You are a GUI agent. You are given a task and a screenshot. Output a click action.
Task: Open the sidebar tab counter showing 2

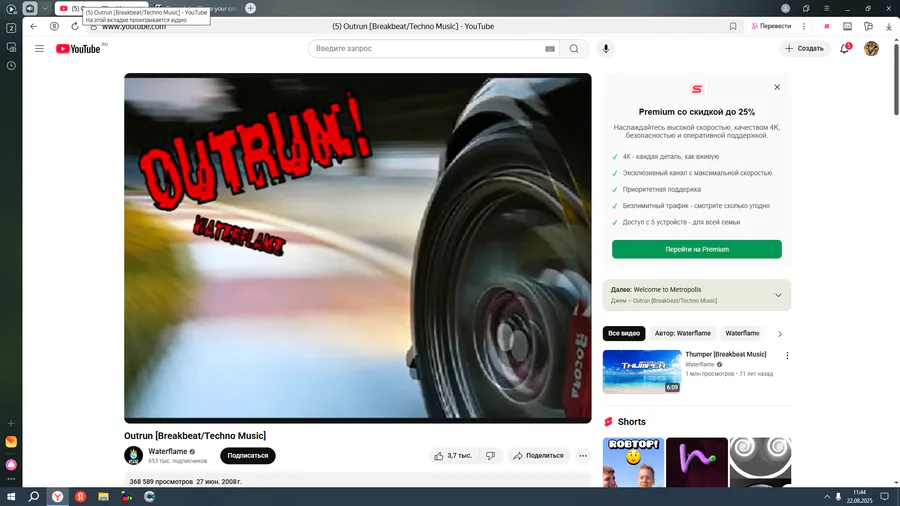11,28
